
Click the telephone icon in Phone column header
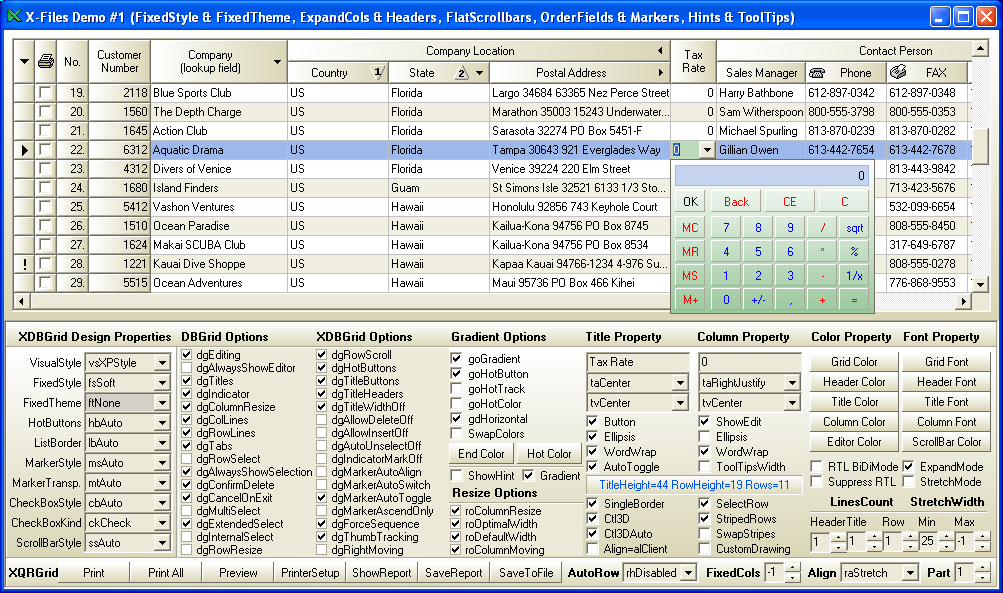pos(817,72)
